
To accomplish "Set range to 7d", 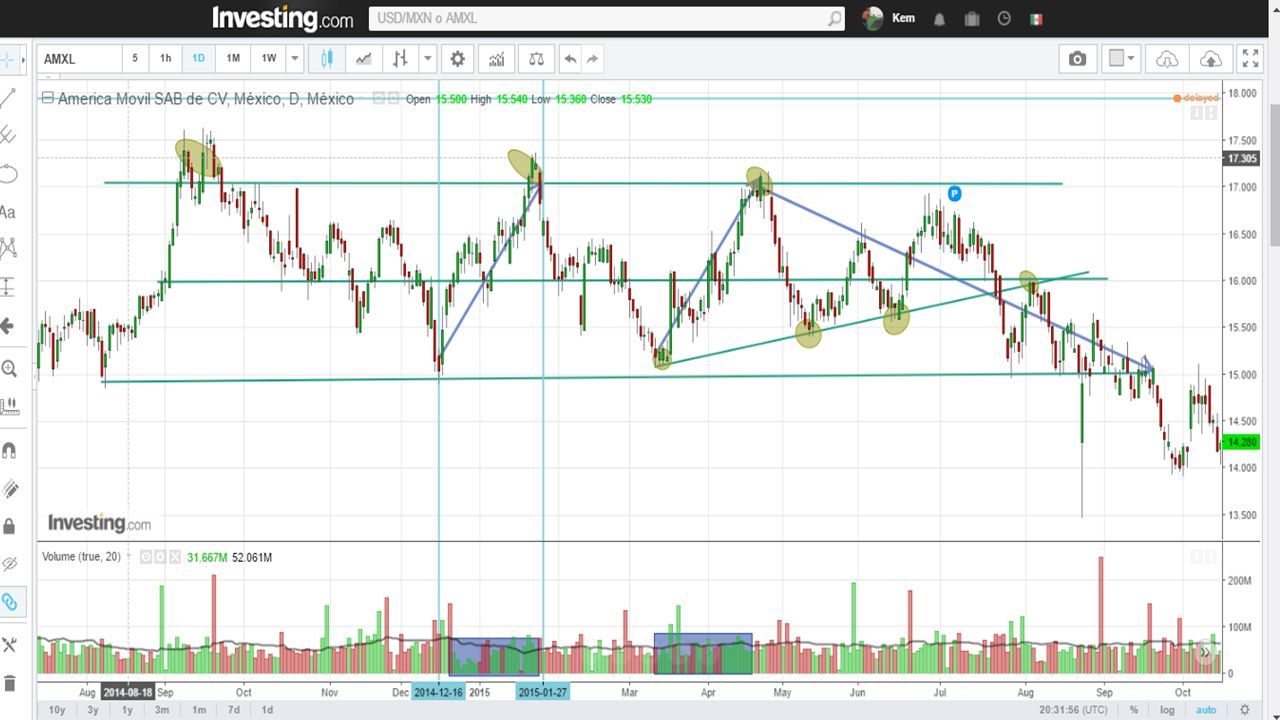I will coord(233,710).
